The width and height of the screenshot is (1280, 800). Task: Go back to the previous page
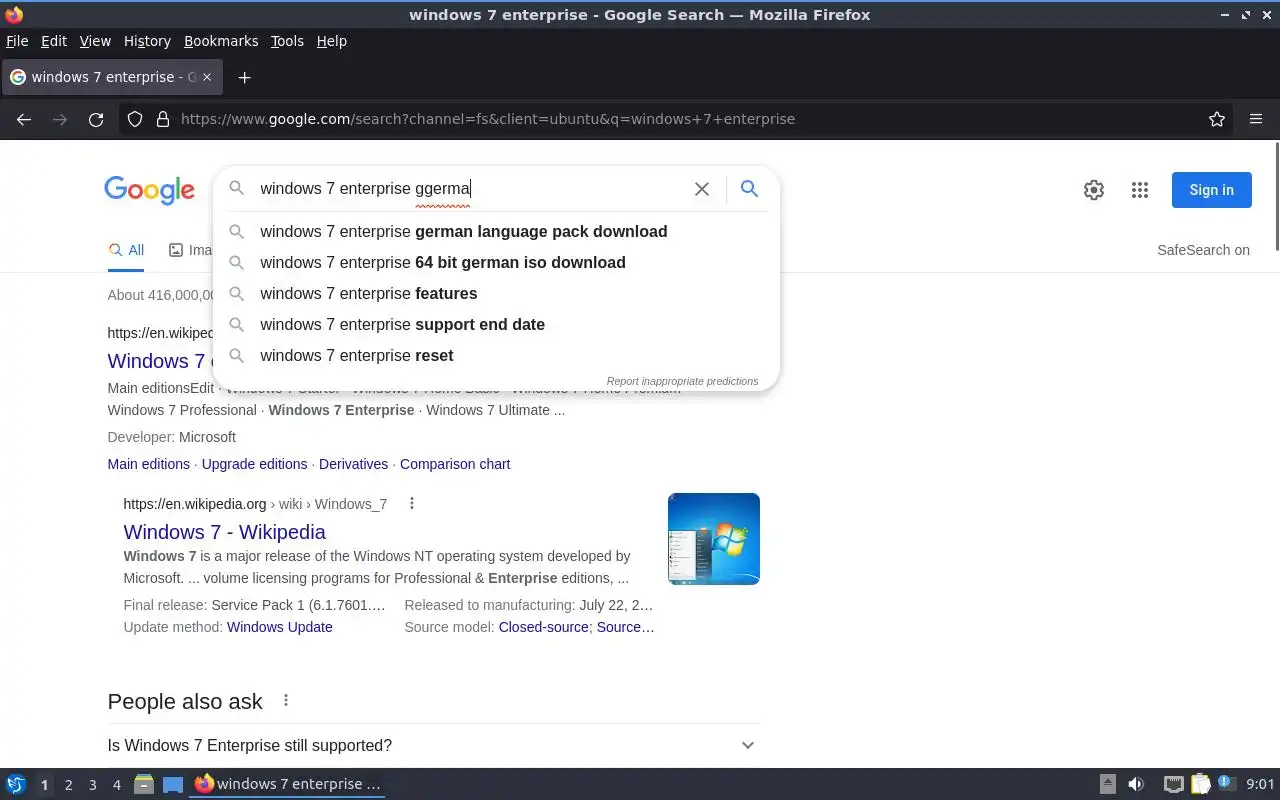pyautogui.click(x=24, y=119)
